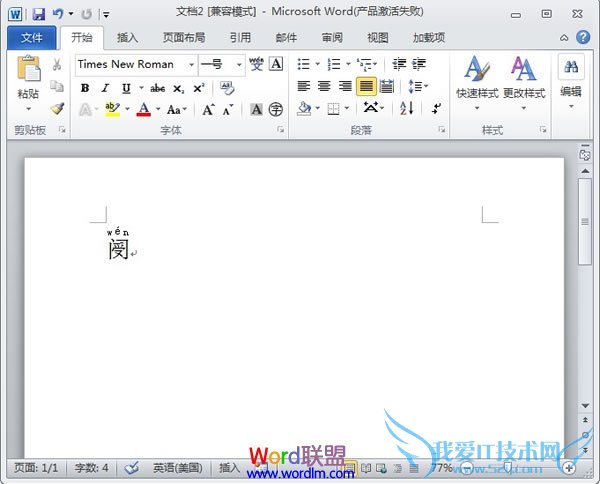Image resolution: width=600 pixels, height=484 pixels.
Task: Click the Save icon in quick access toolbar
Action: click(38, 15)
